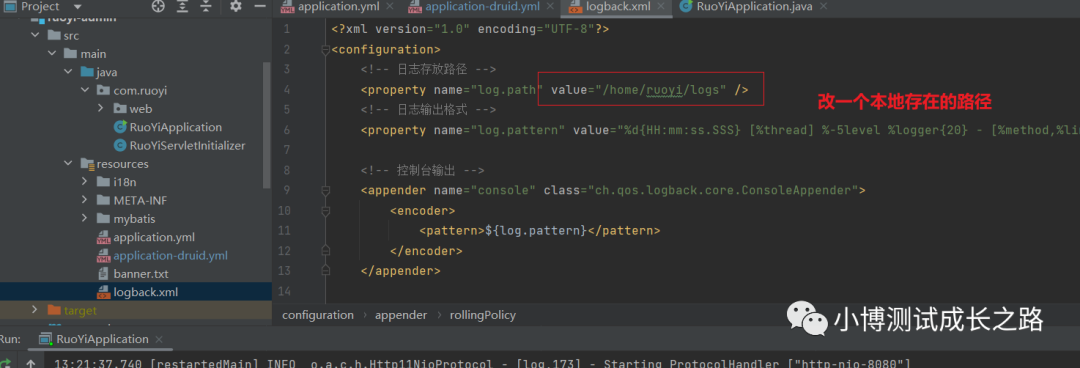Image resolution: width=1080 pixels, height=368 pixels.
Task: Click the ${log.pattern} text on line 11
Action: [x=535, y=230]
